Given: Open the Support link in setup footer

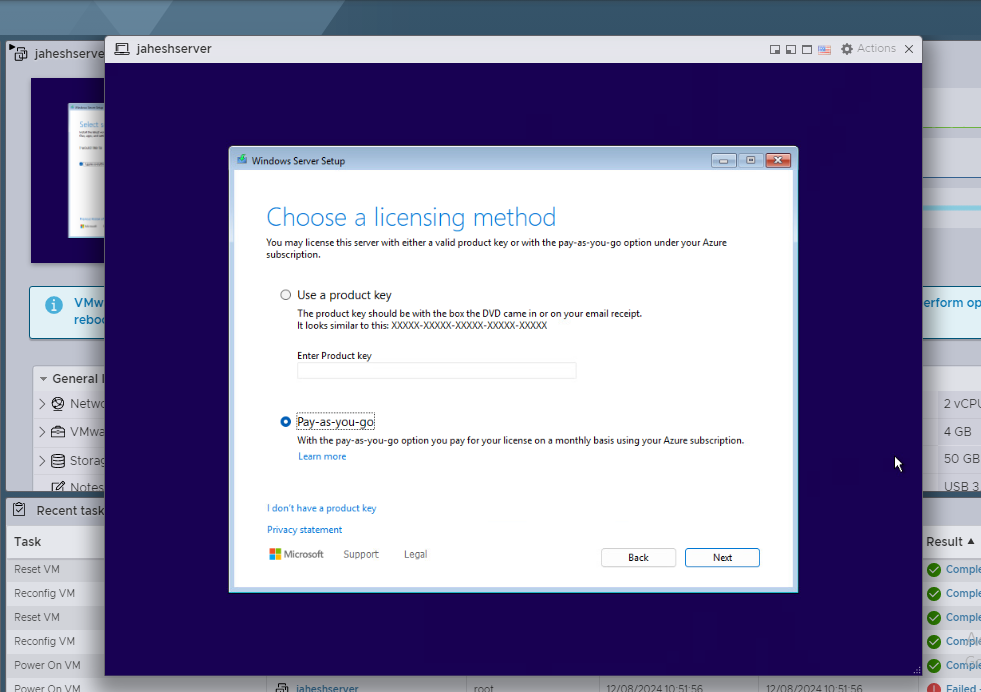Looking at the screenshot, I should pos(361,554).
